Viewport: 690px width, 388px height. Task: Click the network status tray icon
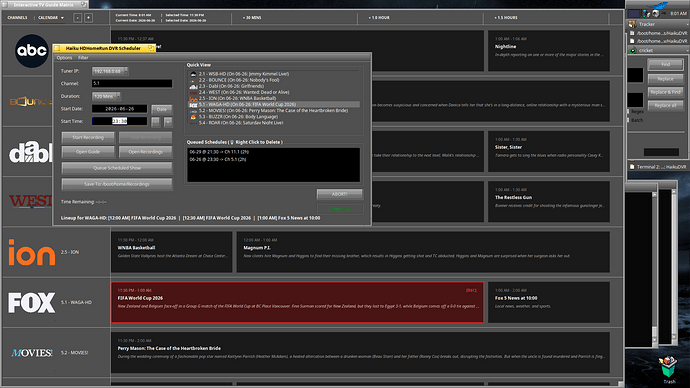646,14
